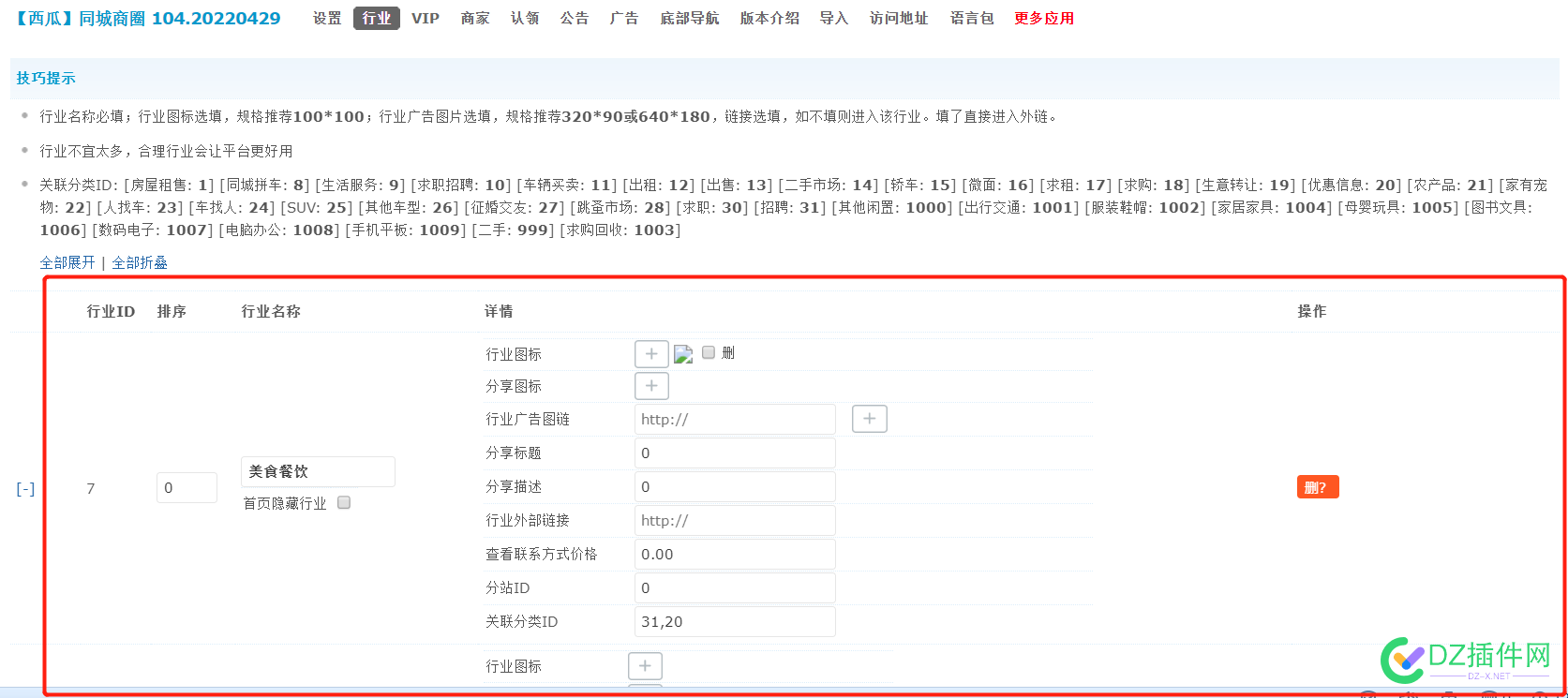
Task: Click the 行业外部链接 http:// field
Action: point(735,520)
